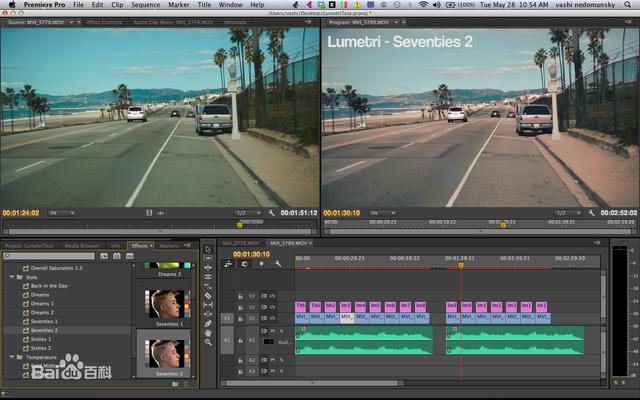
Task: Switch to the Markers tab
Action: (169, 246)
